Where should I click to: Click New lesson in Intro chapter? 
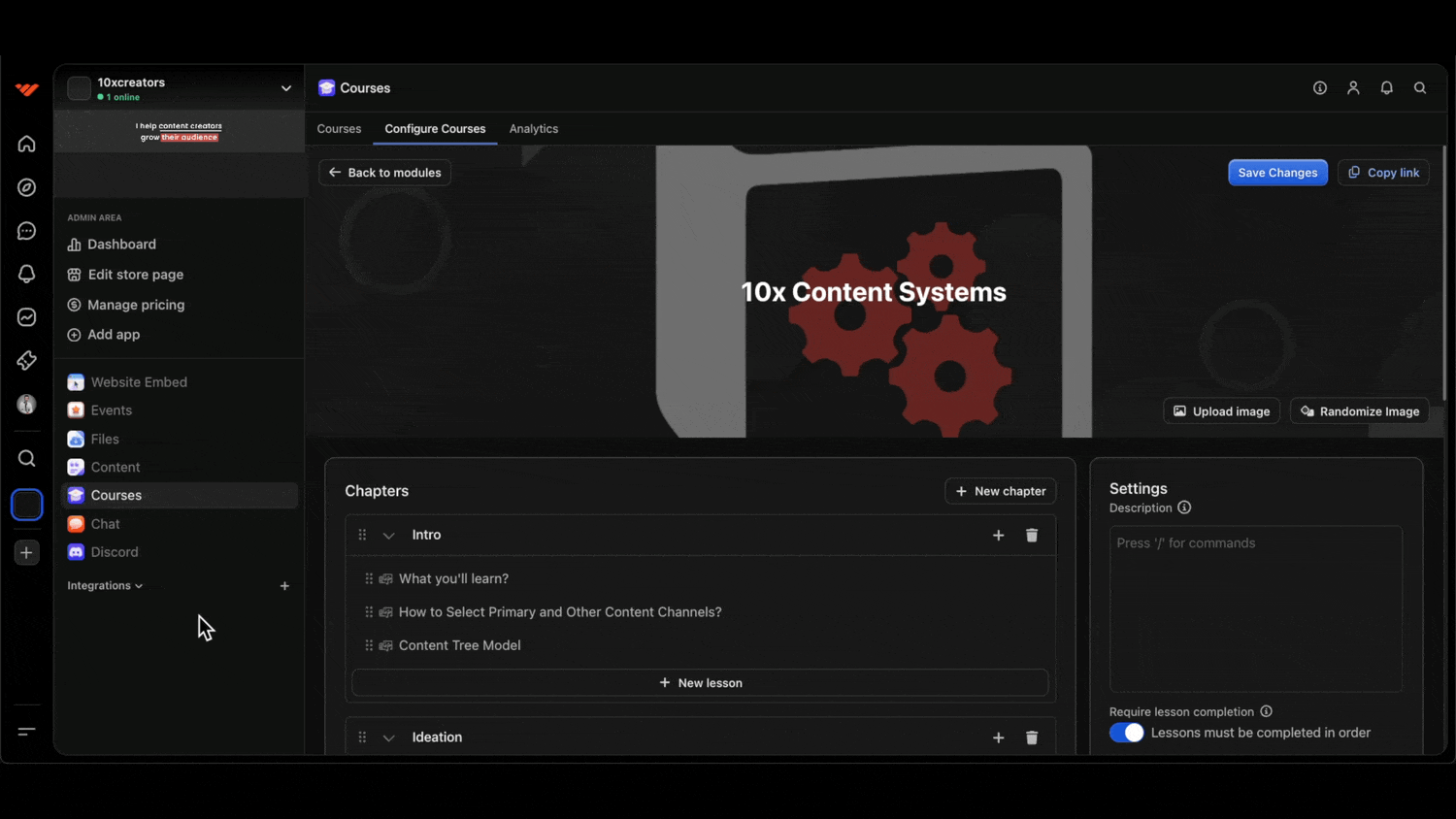[x=700, y=683]
